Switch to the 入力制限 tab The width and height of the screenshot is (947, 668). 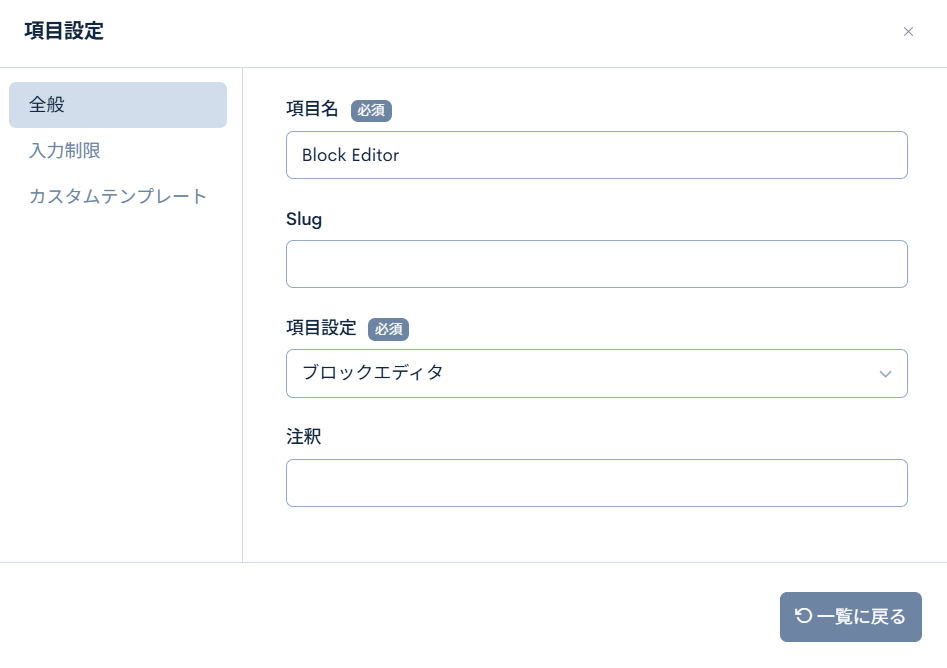point(65,151)
